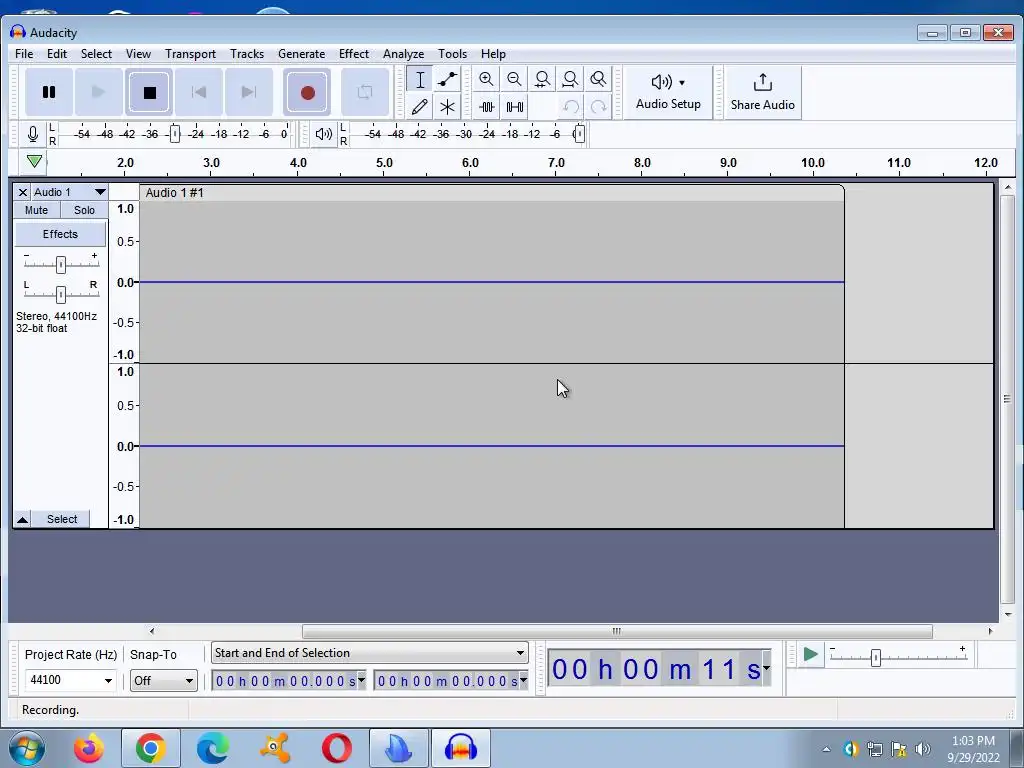Open Google Chrome from the taskbar
This screenshot has width=1024, height=768.
(151, 748)
